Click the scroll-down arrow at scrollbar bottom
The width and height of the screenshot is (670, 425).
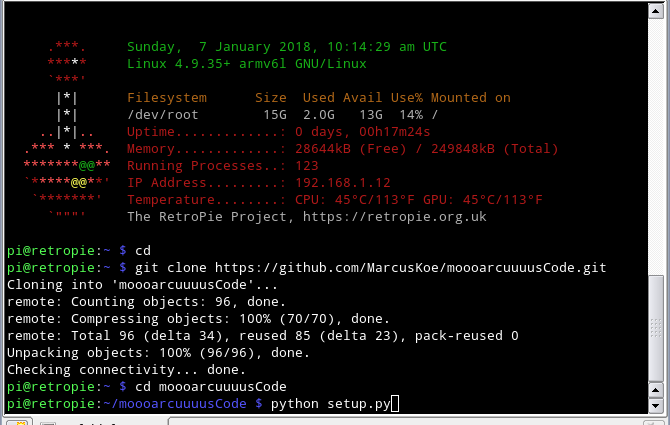[x=655, y=405]
